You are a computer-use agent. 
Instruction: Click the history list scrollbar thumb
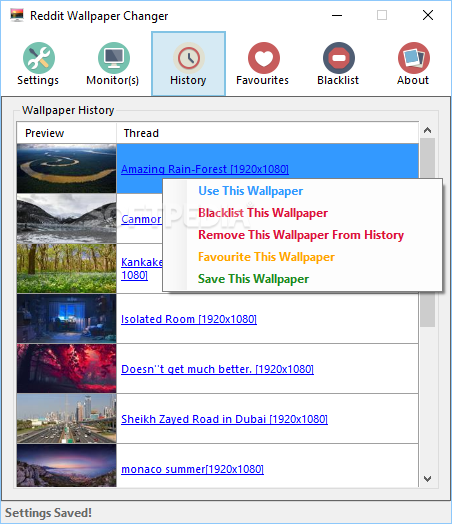[x=428, y=232]
